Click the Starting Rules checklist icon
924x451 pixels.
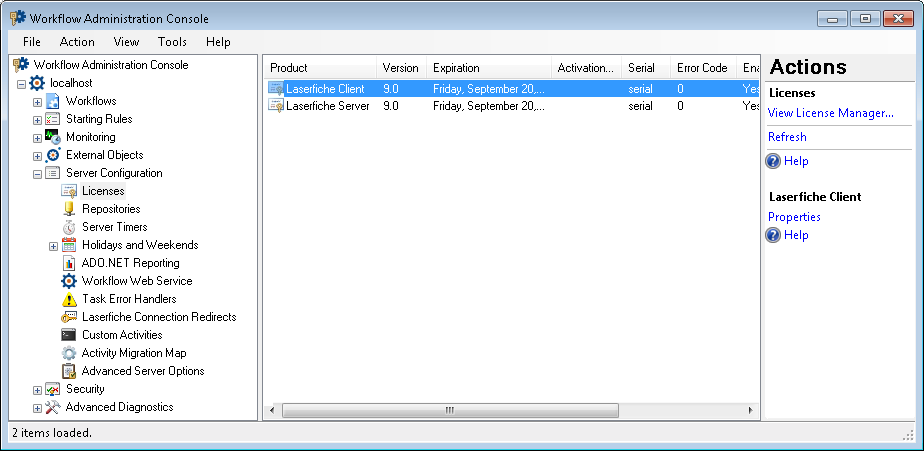(53, 119)
